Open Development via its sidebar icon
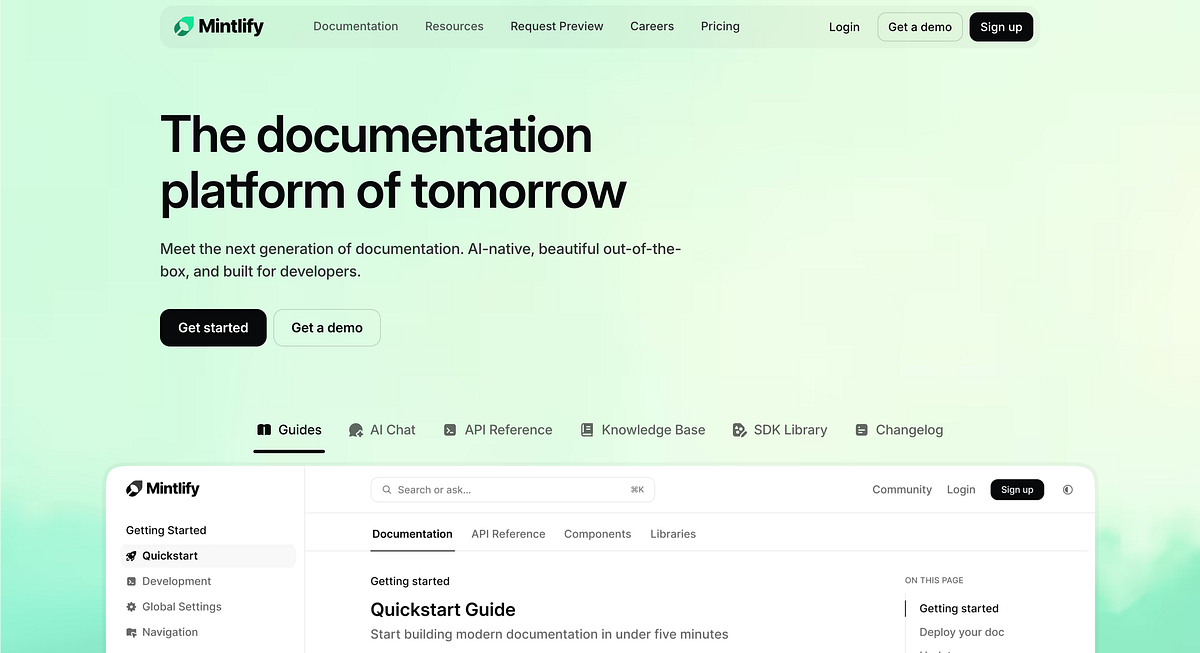 [131, 581]
